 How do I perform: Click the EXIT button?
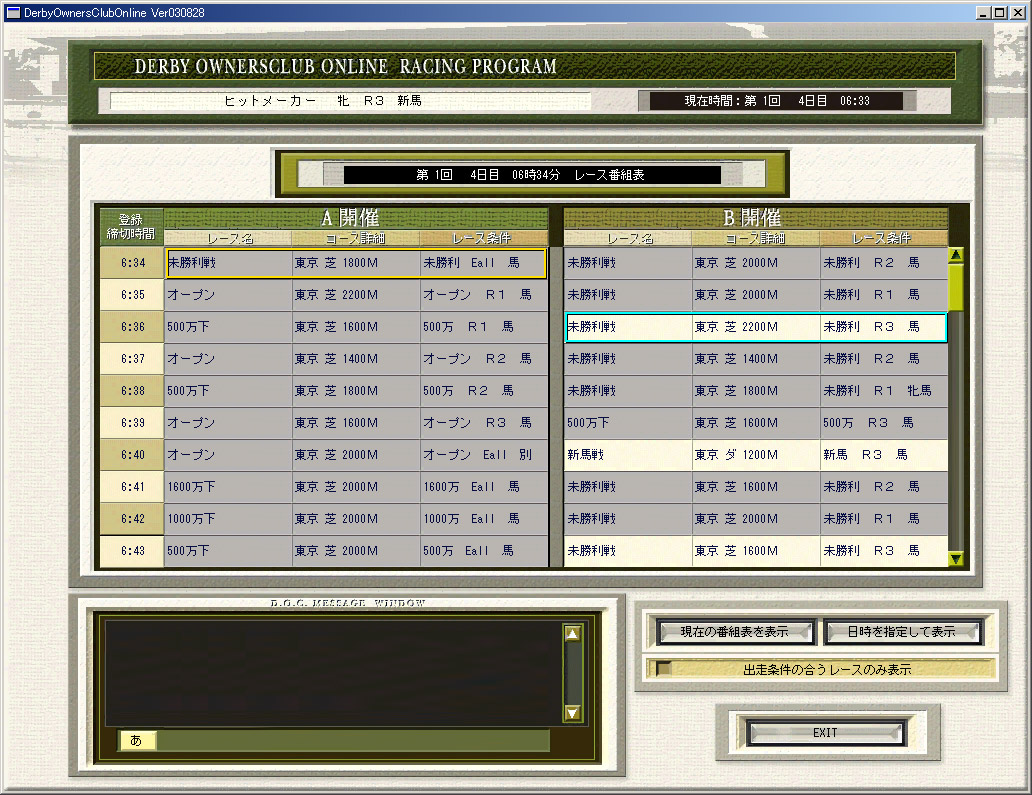click(x=825, y=733)
